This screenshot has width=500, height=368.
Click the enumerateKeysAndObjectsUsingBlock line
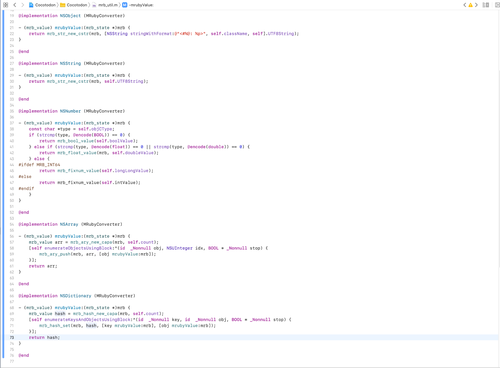point(160,320)
